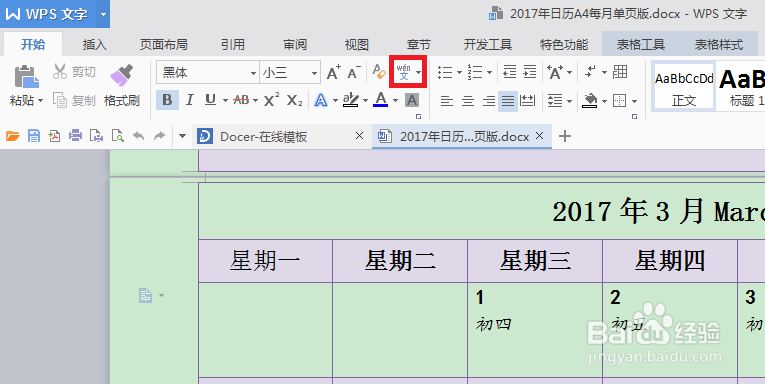The image size is (765, 384).
Task: Toggle show paragraph marks icon
Action: tap(590, 72)
